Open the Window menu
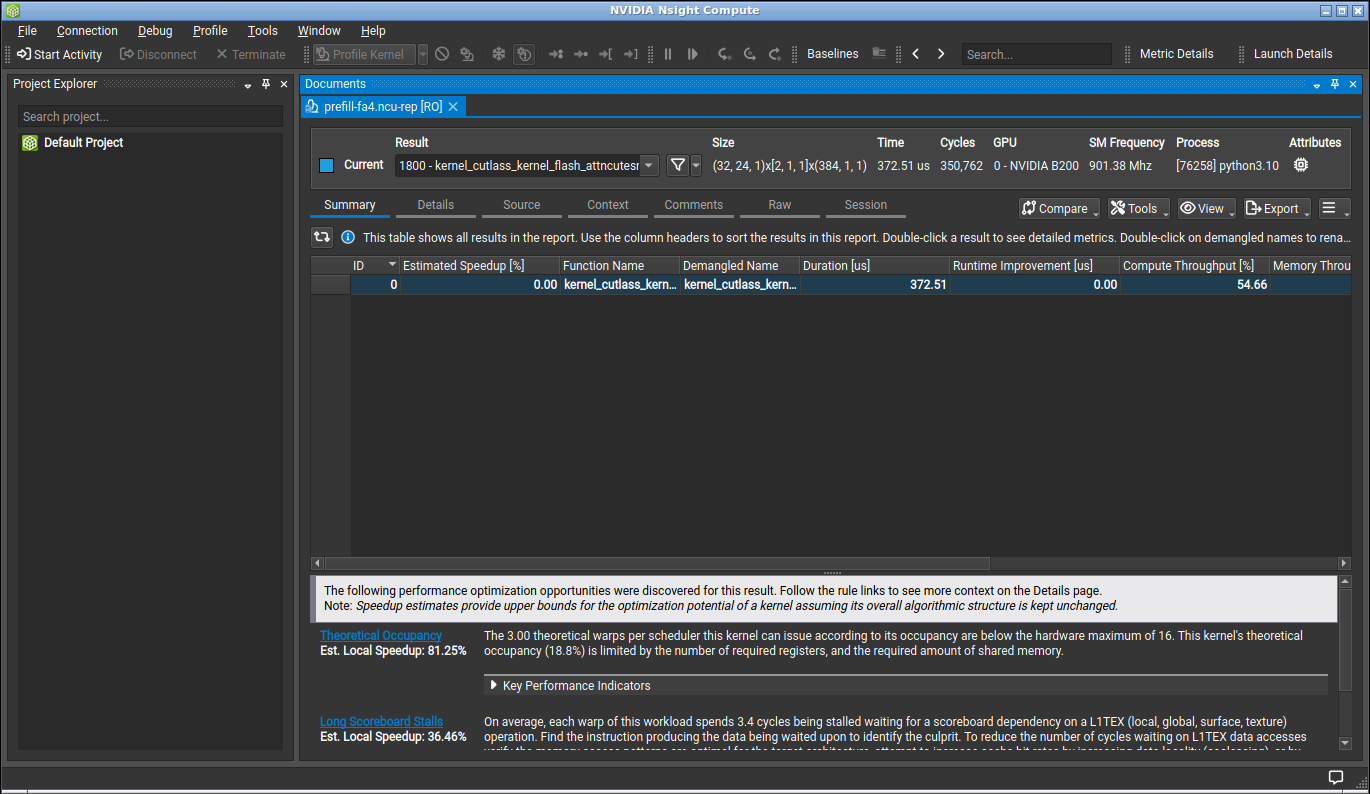Image resolution: width=1370 pixels, height=794 pixels. tap(319, 31)
